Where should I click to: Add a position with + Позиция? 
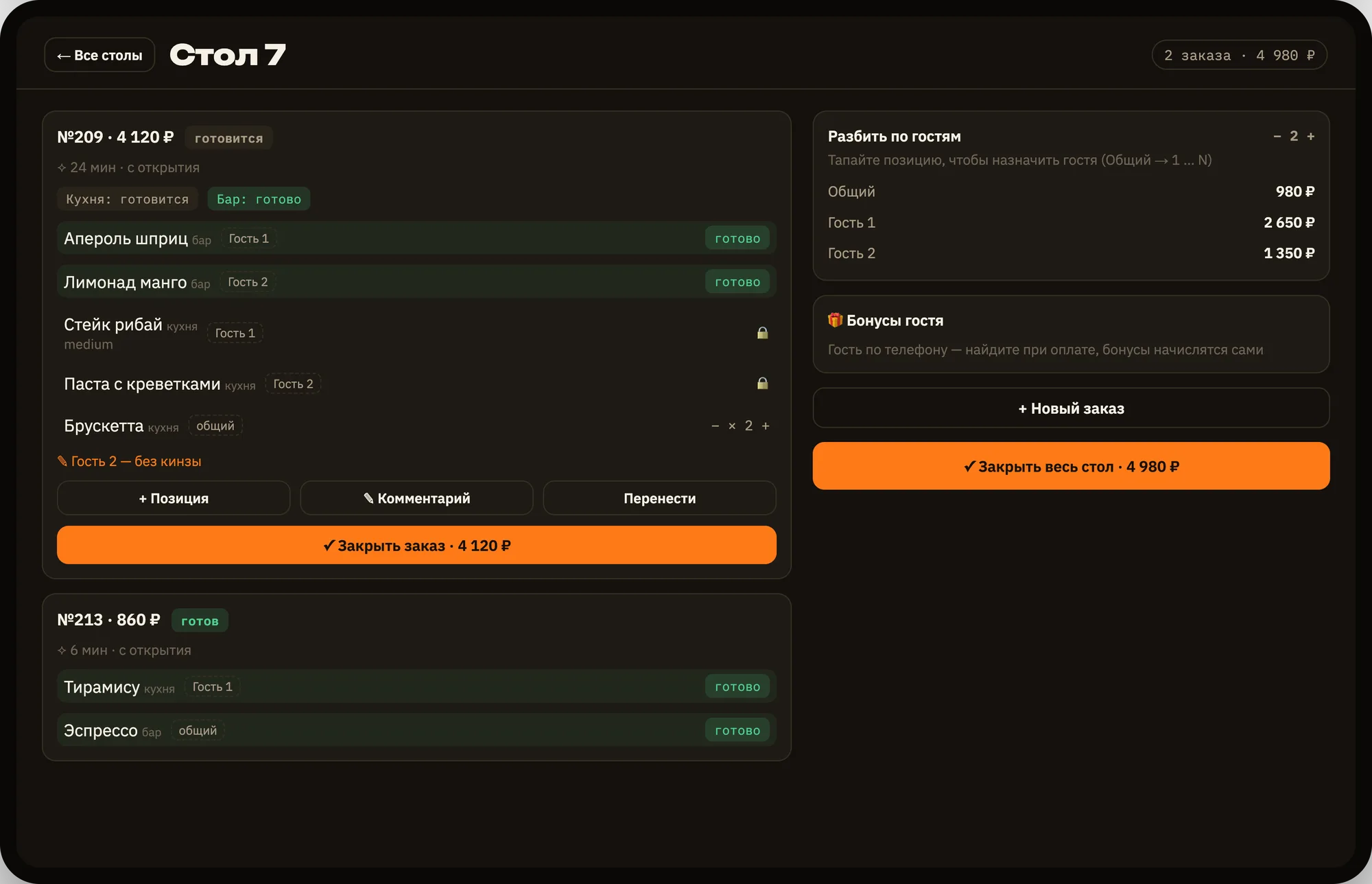pos(174,498)
